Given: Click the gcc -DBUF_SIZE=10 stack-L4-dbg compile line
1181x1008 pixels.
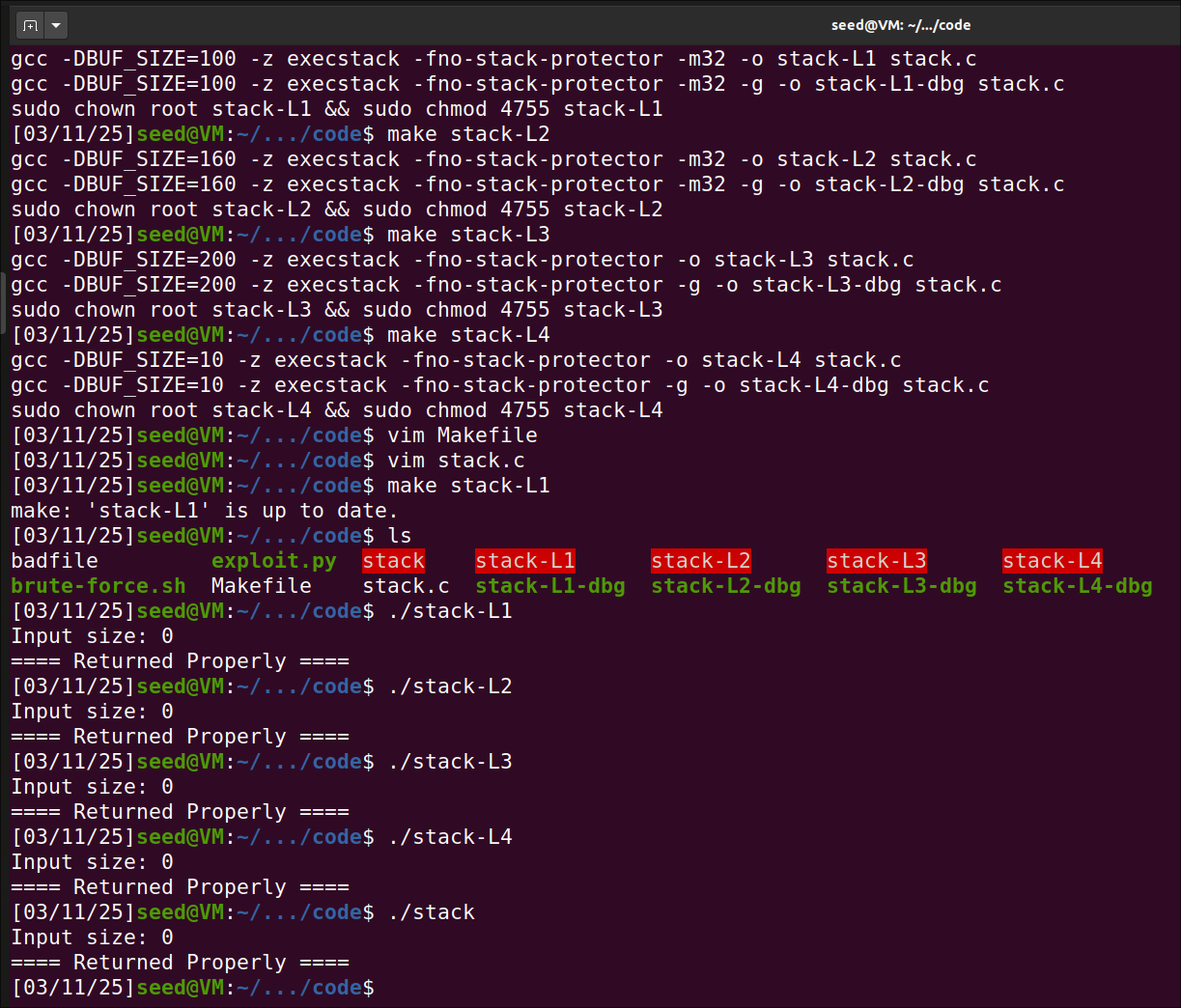Looking at the screenshot, I should tap(500, 385).
